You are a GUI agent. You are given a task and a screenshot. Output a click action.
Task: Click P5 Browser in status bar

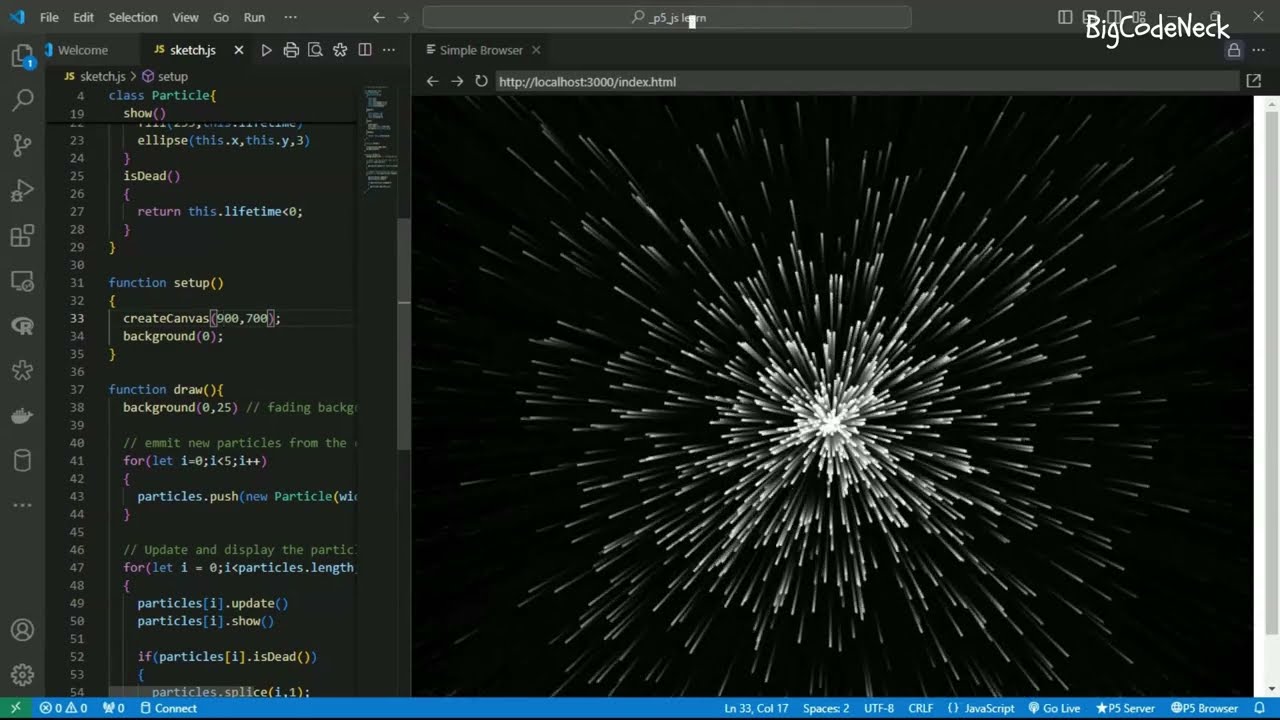click(1204, 708)
